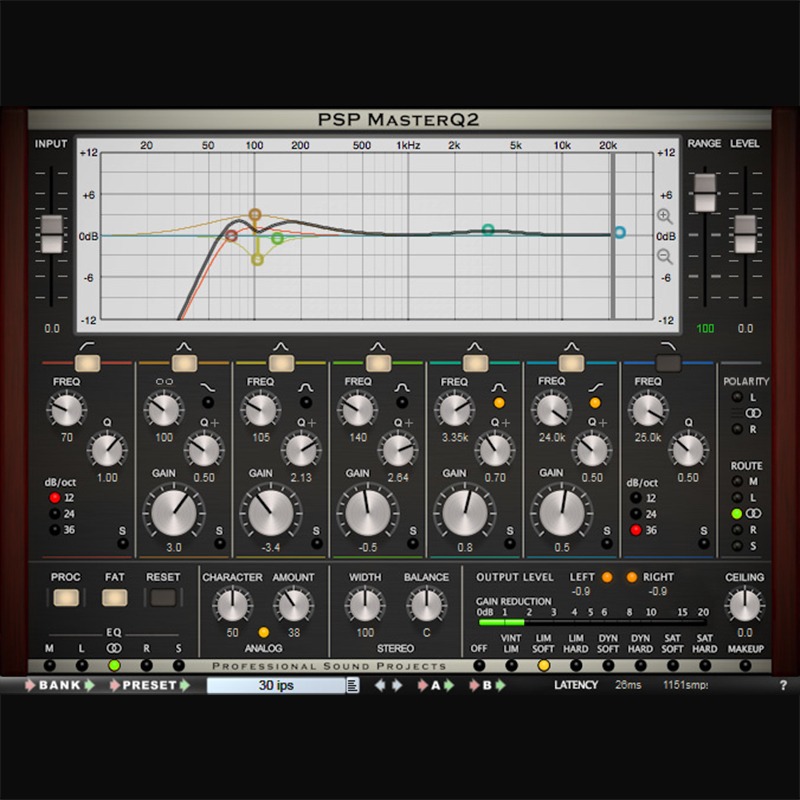Recall setup A with the green arrow
This screenshot has height=800, width=800.
click(449, 685)
